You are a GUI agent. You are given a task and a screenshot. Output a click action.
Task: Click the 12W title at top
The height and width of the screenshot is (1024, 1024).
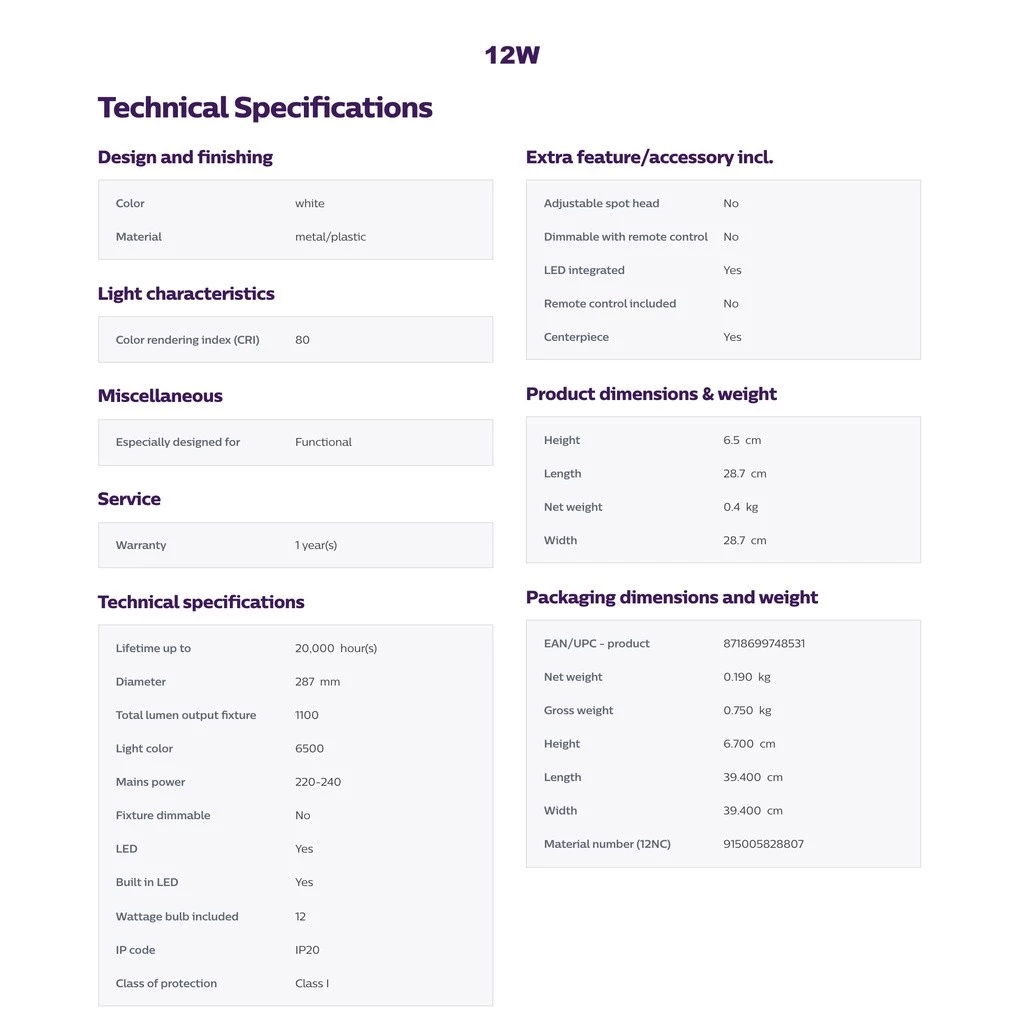coord(512,55)
